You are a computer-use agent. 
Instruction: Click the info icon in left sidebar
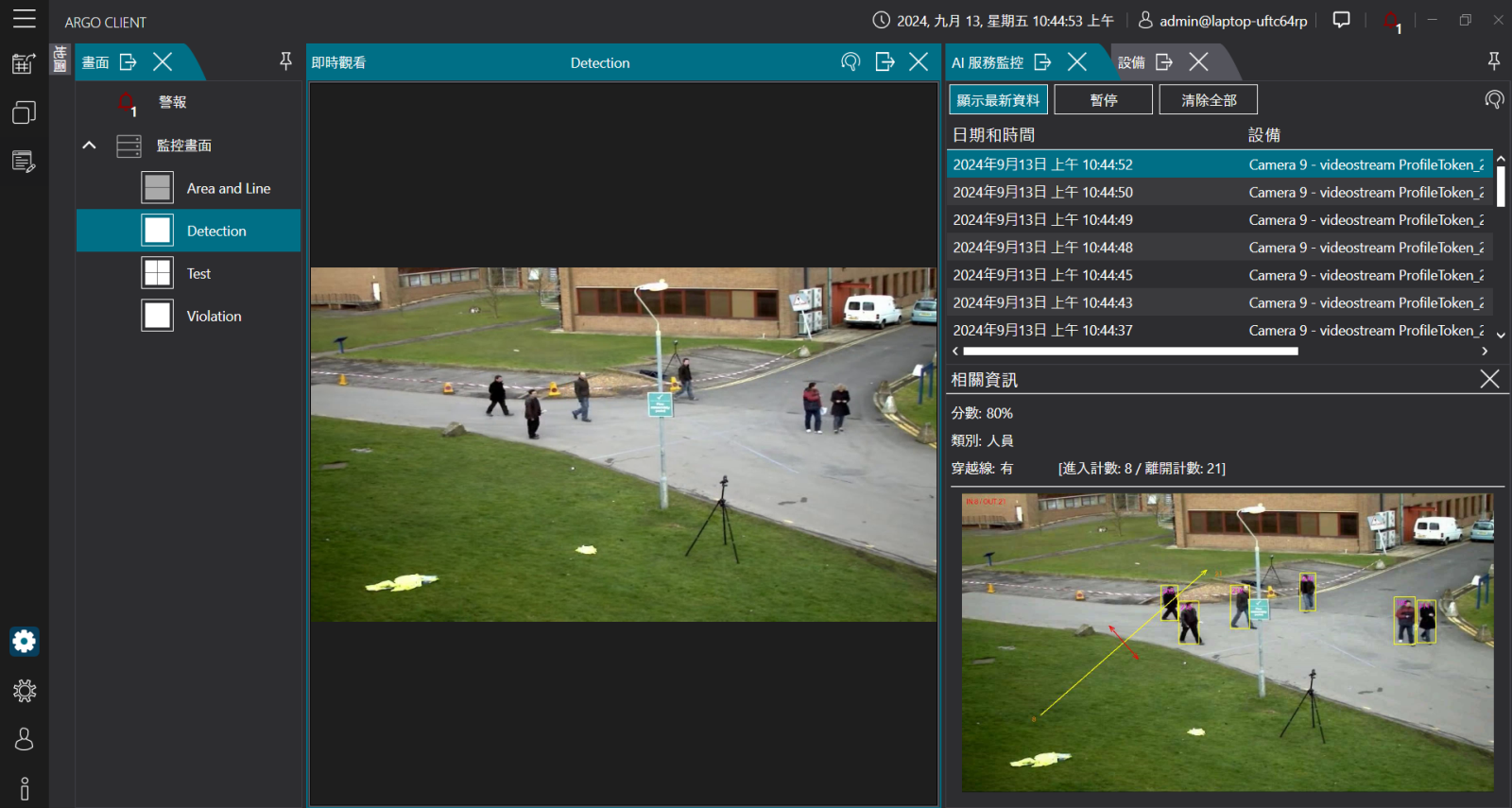click(25, 788)
